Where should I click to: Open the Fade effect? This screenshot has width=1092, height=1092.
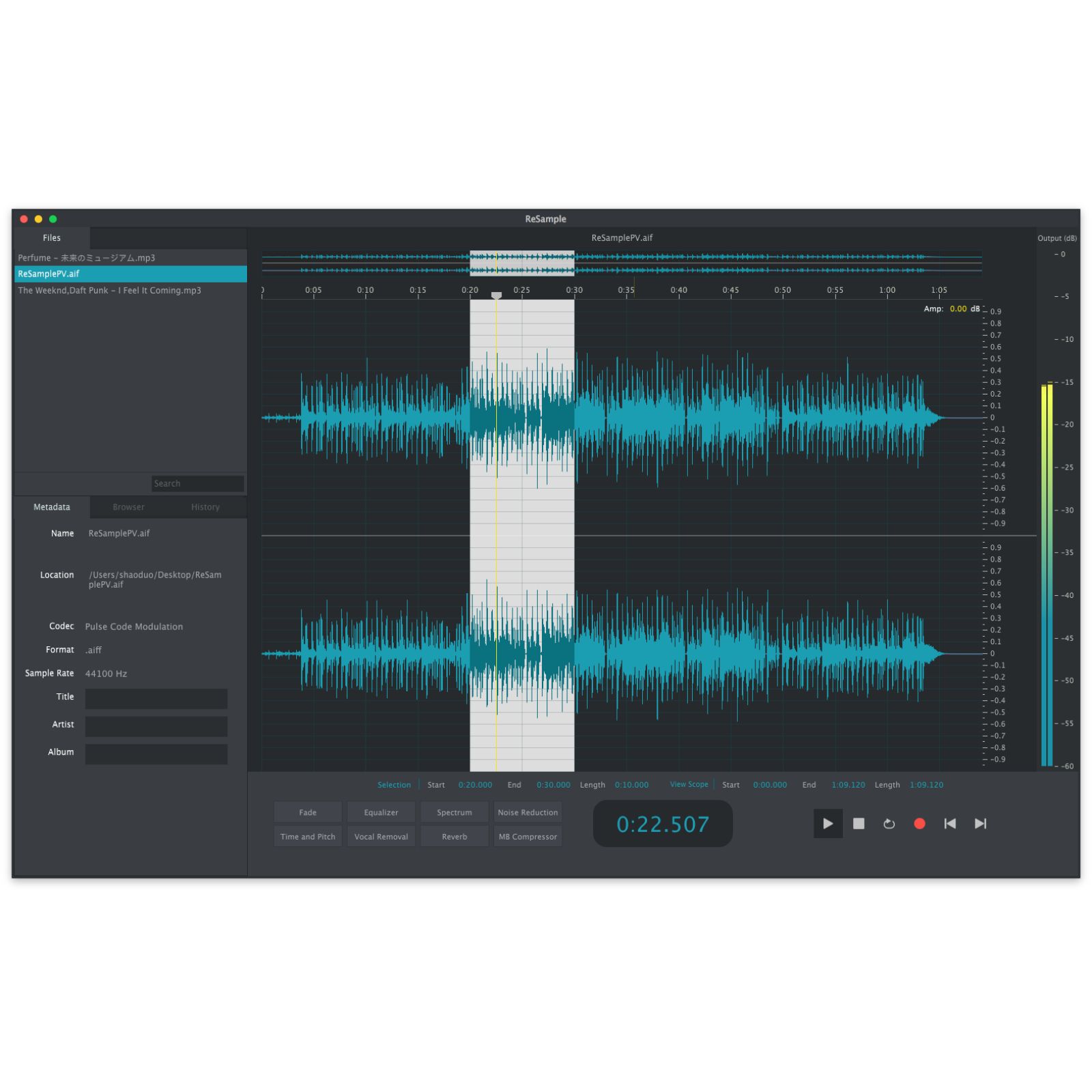(x=308, y=812)
